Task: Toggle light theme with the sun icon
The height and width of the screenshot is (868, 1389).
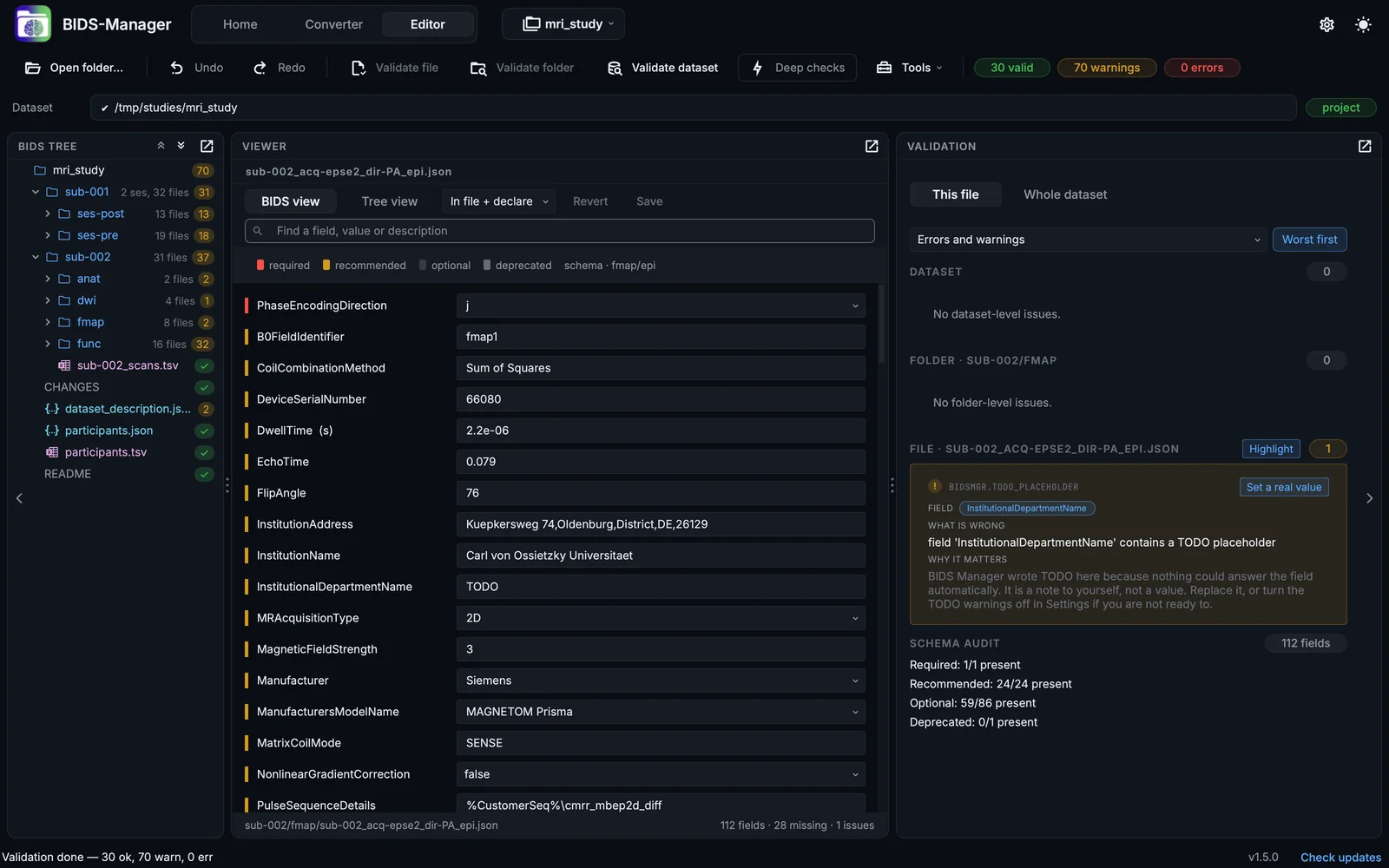Action: [x=1363, y=24]
